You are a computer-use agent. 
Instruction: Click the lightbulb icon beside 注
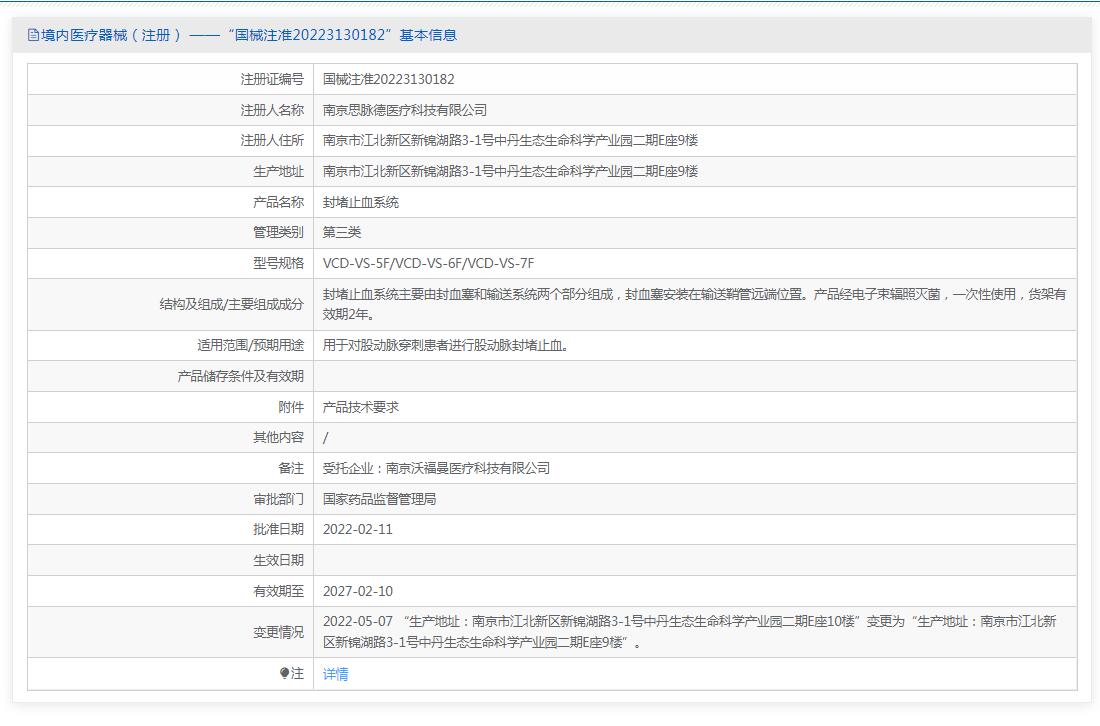point(285,674)
